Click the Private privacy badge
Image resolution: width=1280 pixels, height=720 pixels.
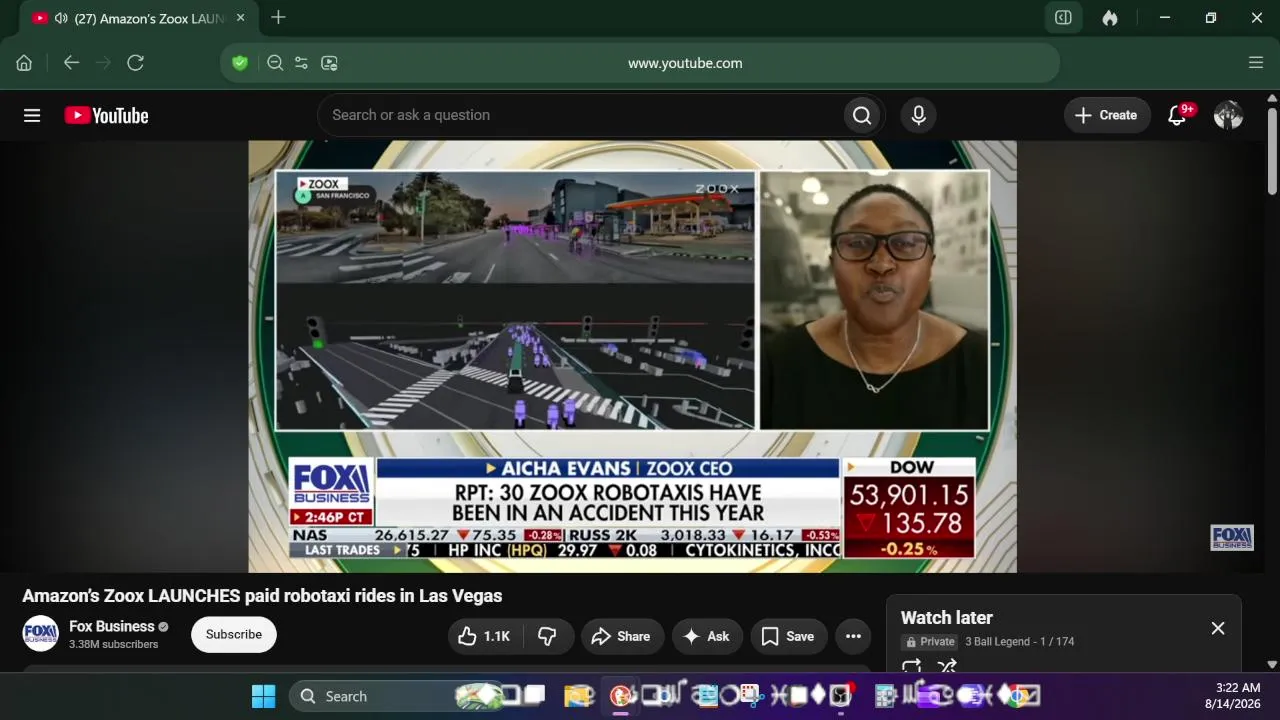point(929,642)
